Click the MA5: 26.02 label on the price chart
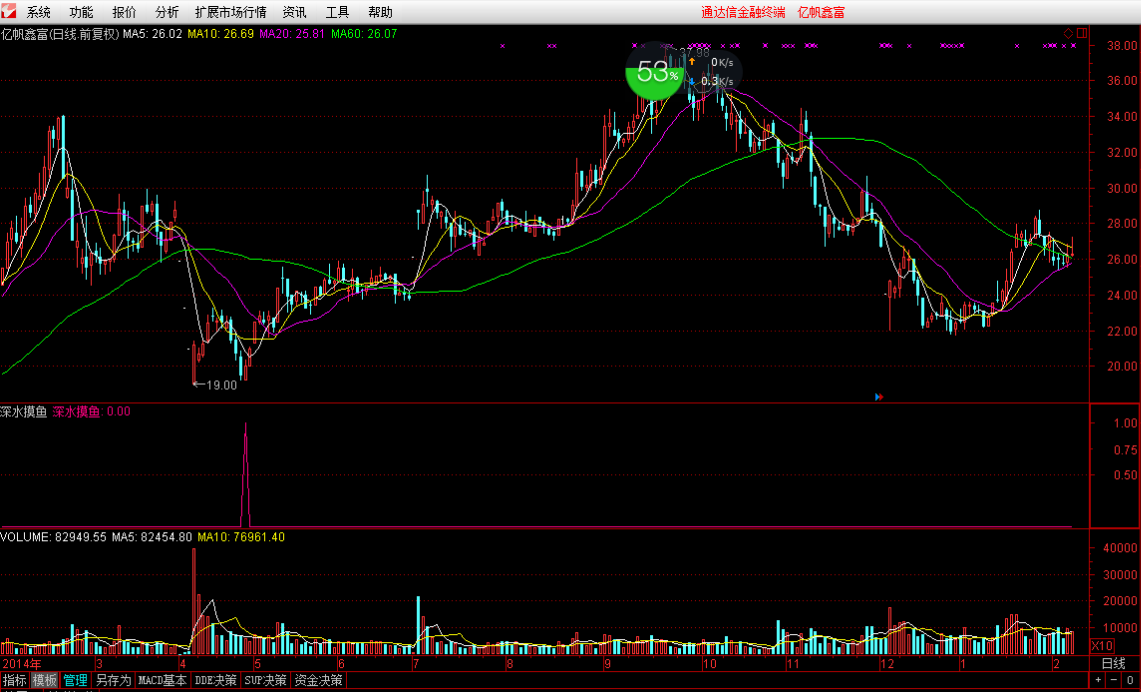The width and height of the screenshot is (1141, 692). pos(152,33)
